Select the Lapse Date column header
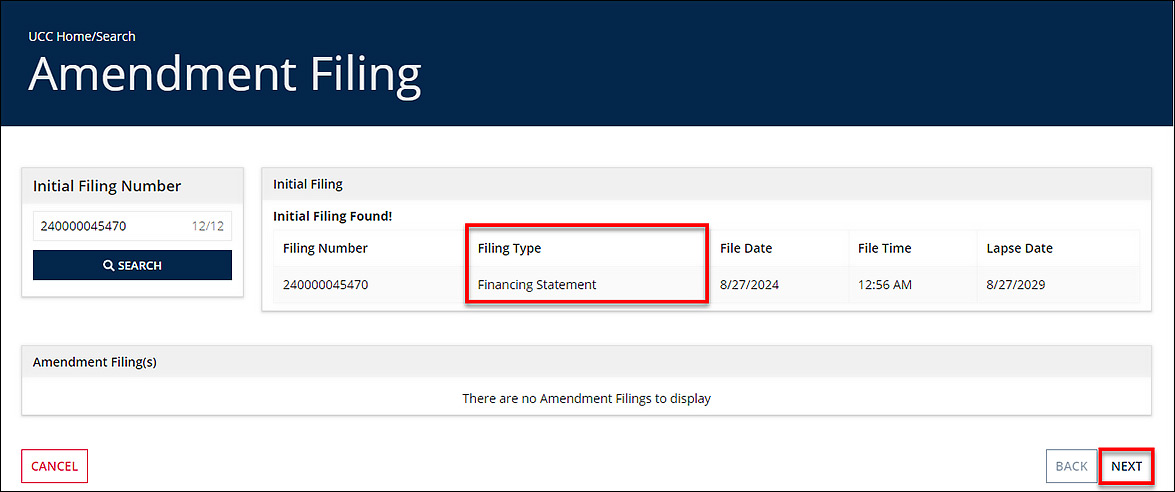1175x492 pixels. [x=1019, y=248]
